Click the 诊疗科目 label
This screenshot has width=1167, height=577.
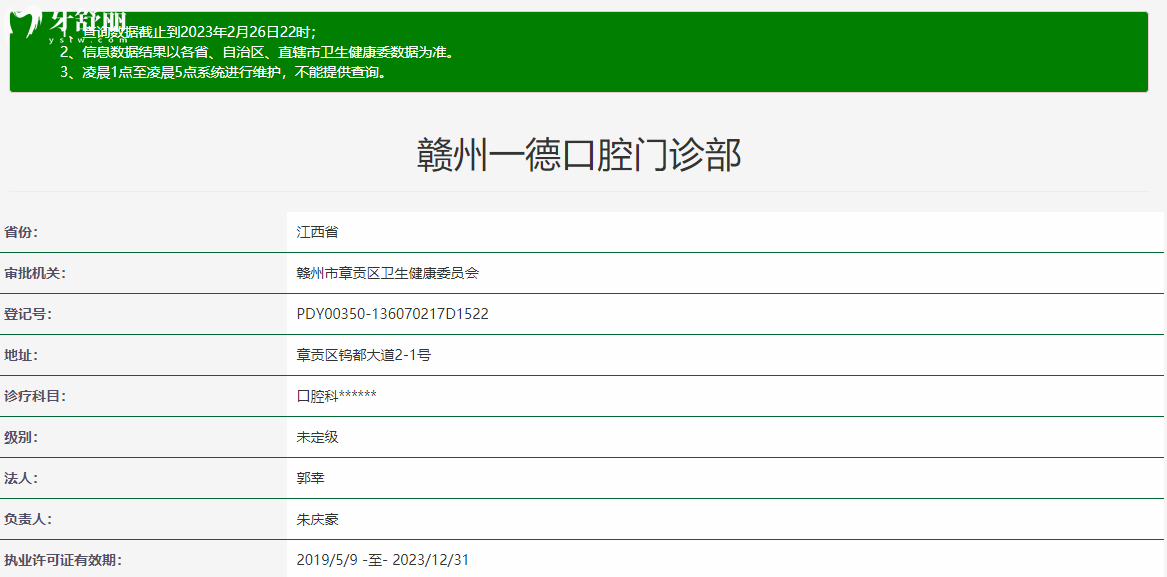pos(35,396)
